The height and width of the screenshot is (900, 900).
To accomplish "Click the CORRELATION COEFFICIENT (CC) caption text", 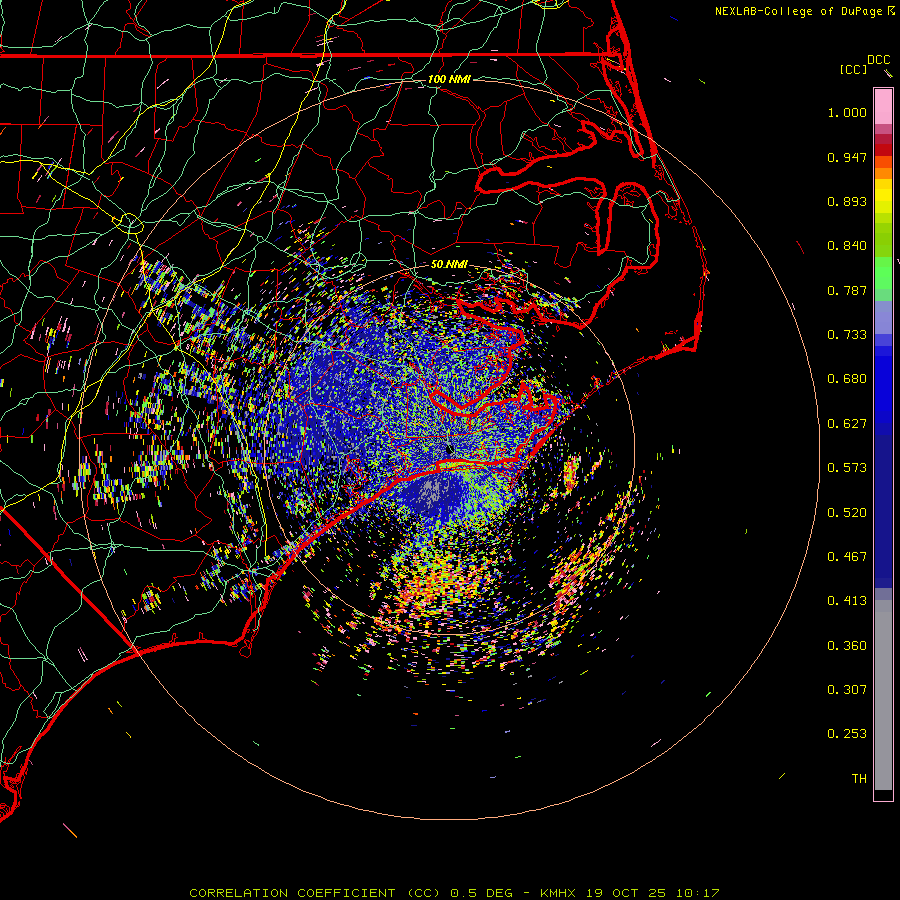I will point(315,893).
